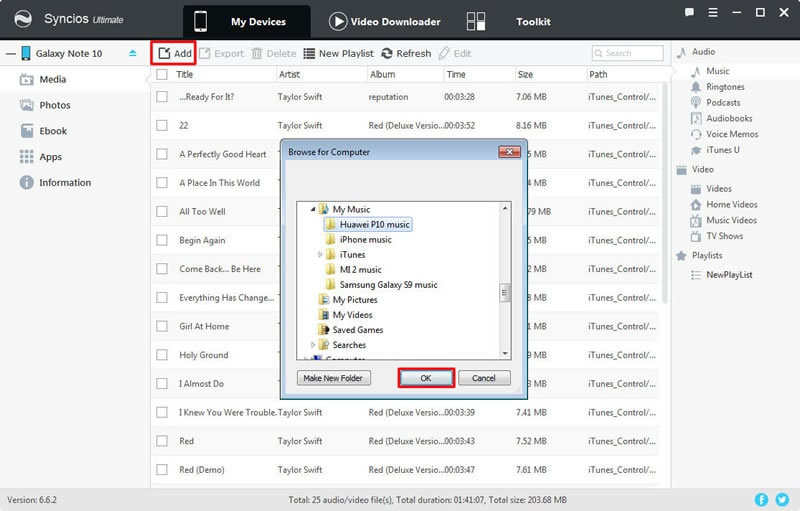The width and height of the screenshot is (800, 511).
Task: Check A Perfectly Good Heart
Action: pos(162,154)
